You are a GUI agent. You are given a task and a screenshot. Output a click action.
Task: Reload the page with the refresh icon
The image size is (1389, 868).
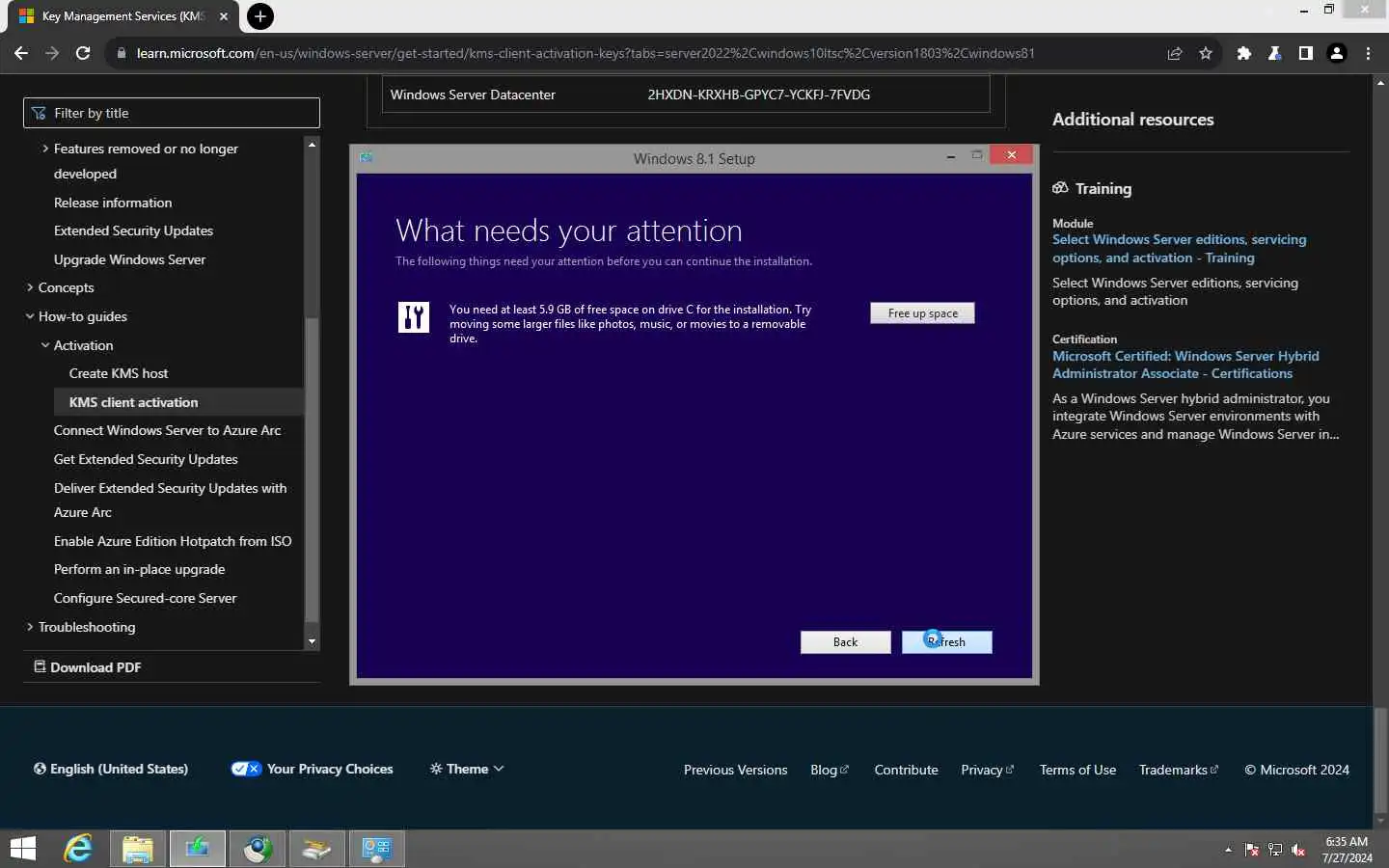(x=83, y=53)
